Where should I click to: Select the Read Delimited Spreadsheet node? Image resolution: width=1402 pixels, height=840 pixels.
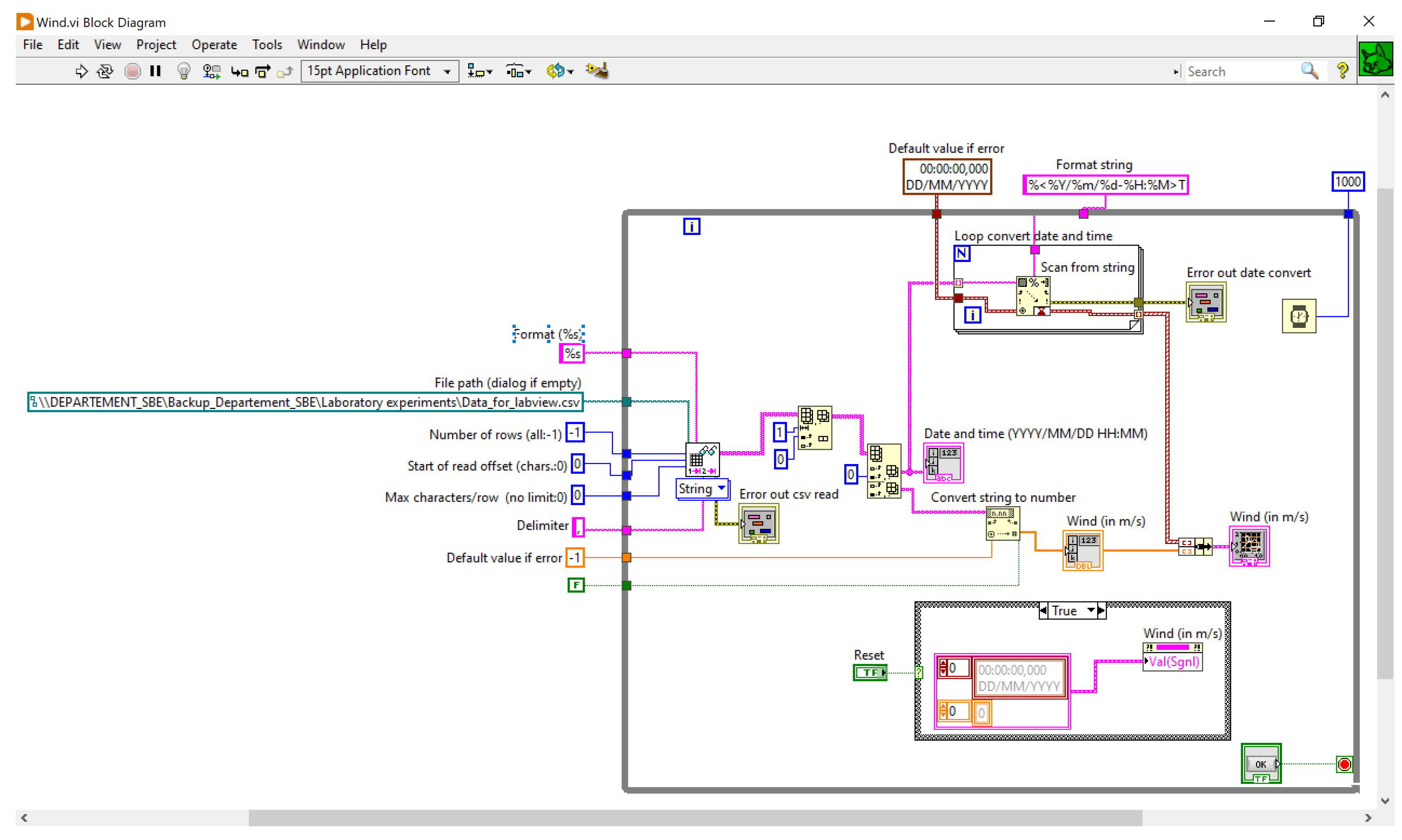tap(702, 459)
